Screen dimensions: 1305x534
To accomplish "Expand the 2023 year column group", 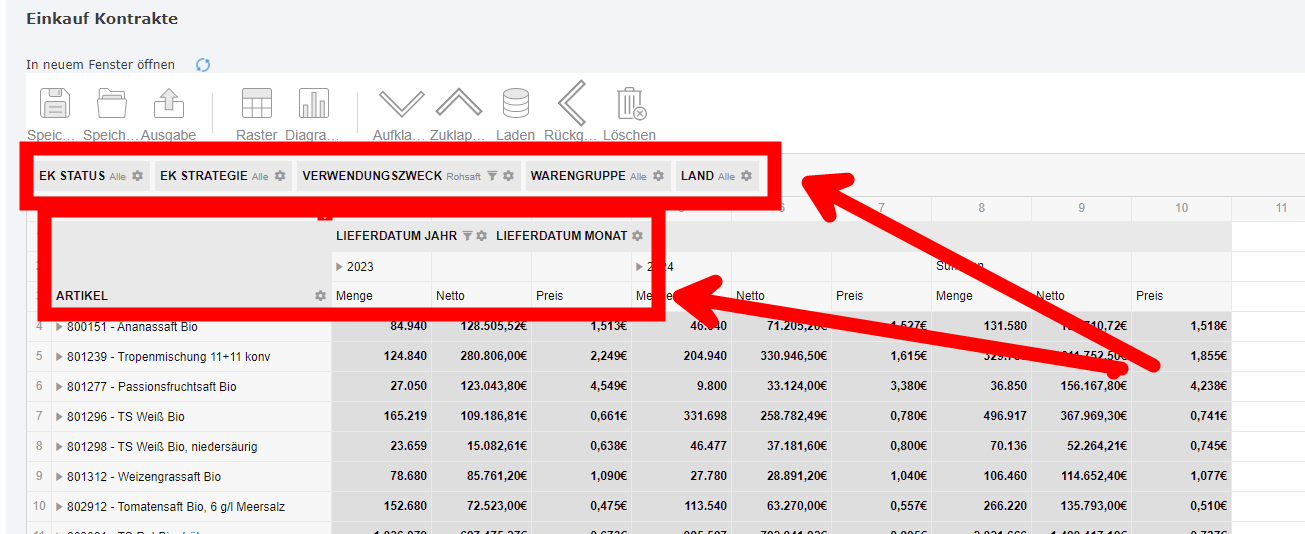I will [x=339, y=267].
